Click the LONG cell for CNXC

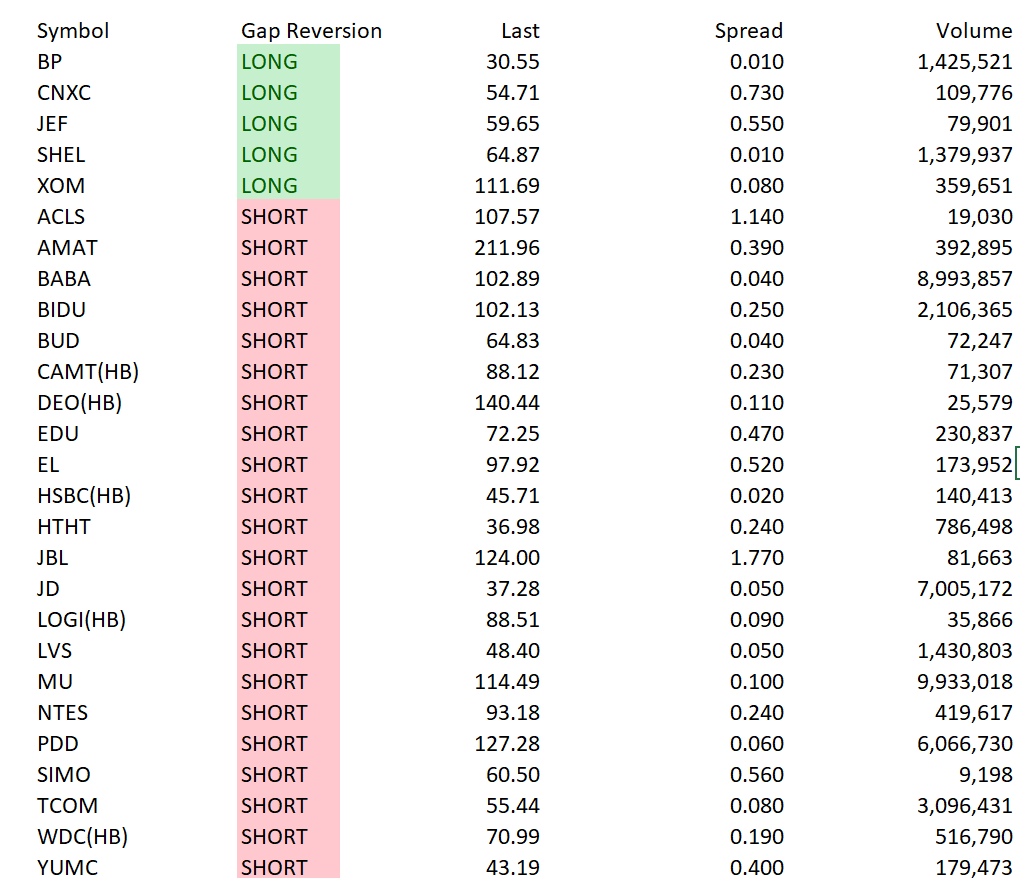click(x=288, y=92)
